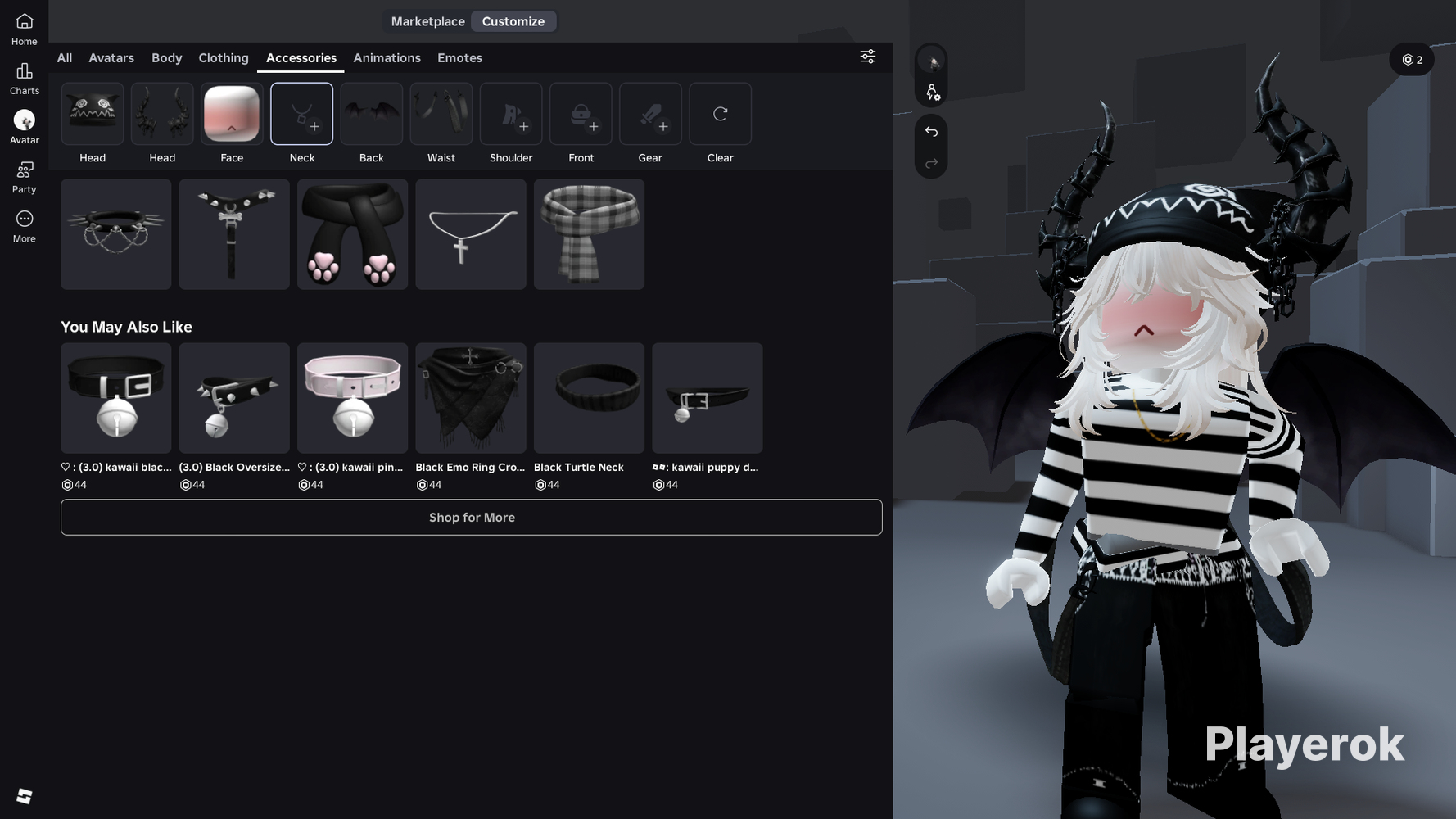The image size is (1456, 819).
Task: Switch to the Clothing tab
Action: click(223, 58)
